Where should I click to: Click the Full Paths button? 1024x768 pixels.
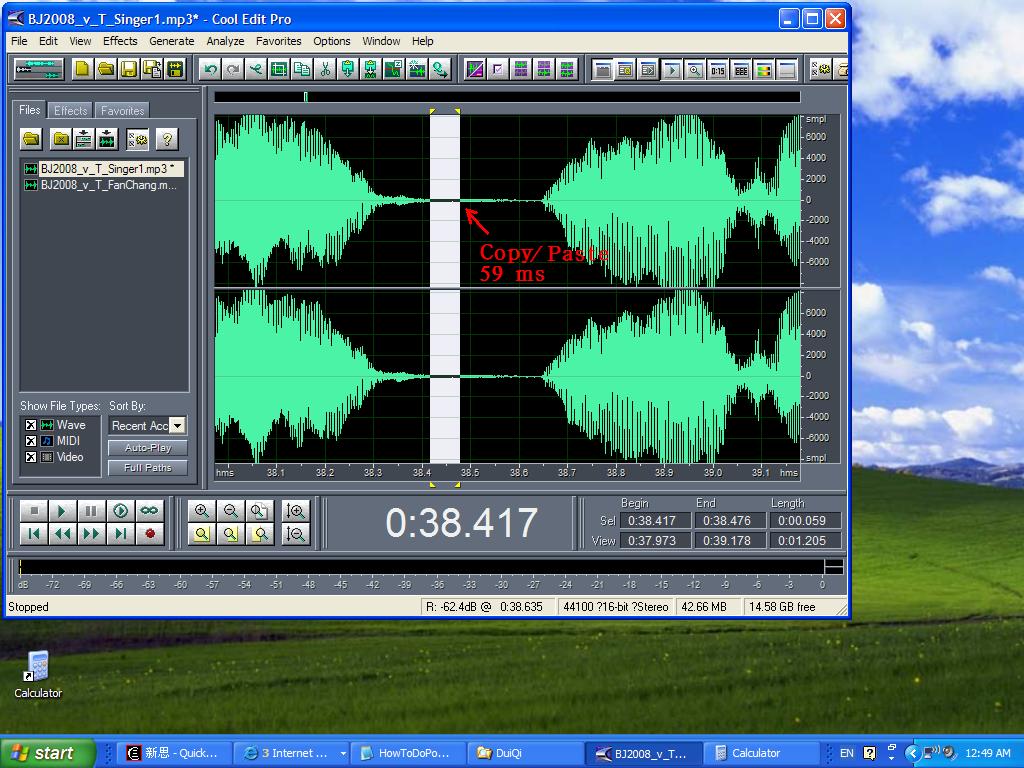tap(147, 467)
